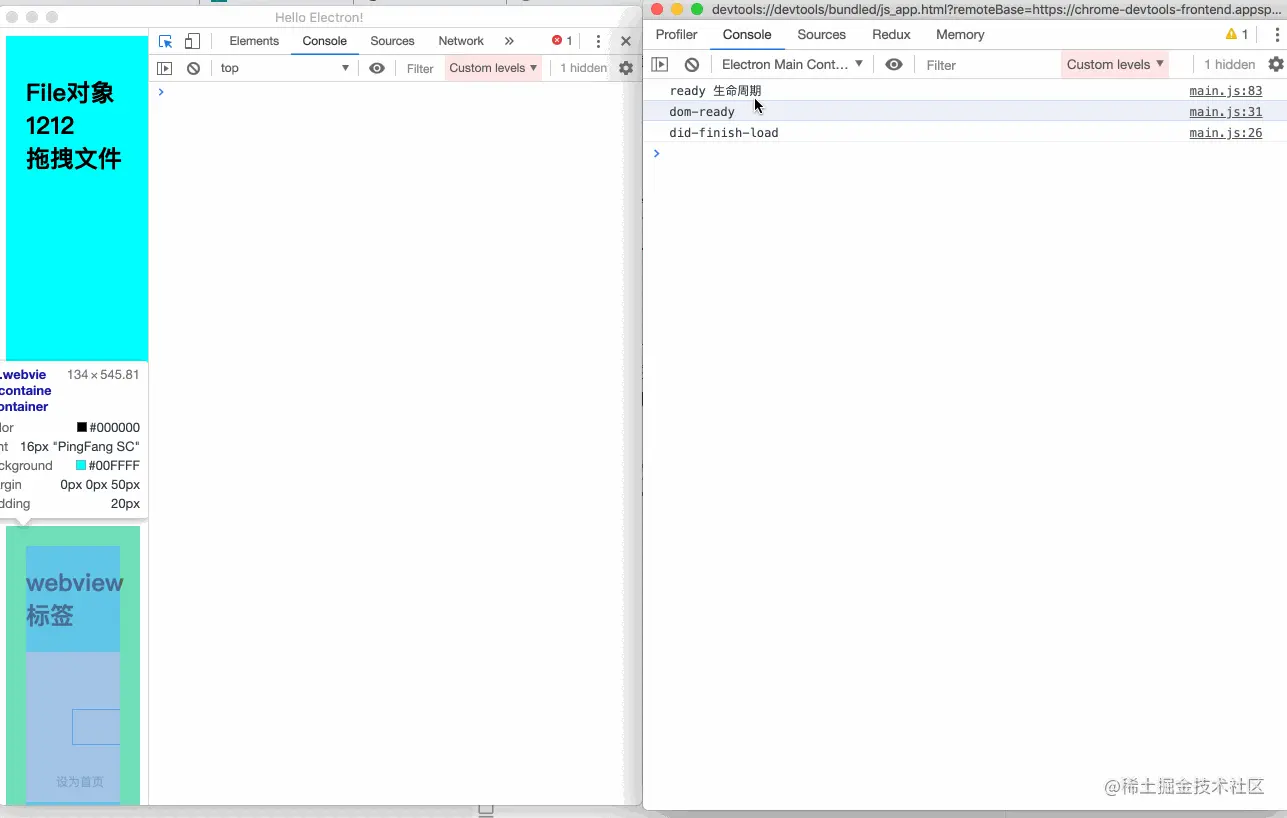The height and width of the screenshot is (818, 1287).
Task: Select Console tab in right devtools window
Action: pyautogui.click(x=747, y=34)
